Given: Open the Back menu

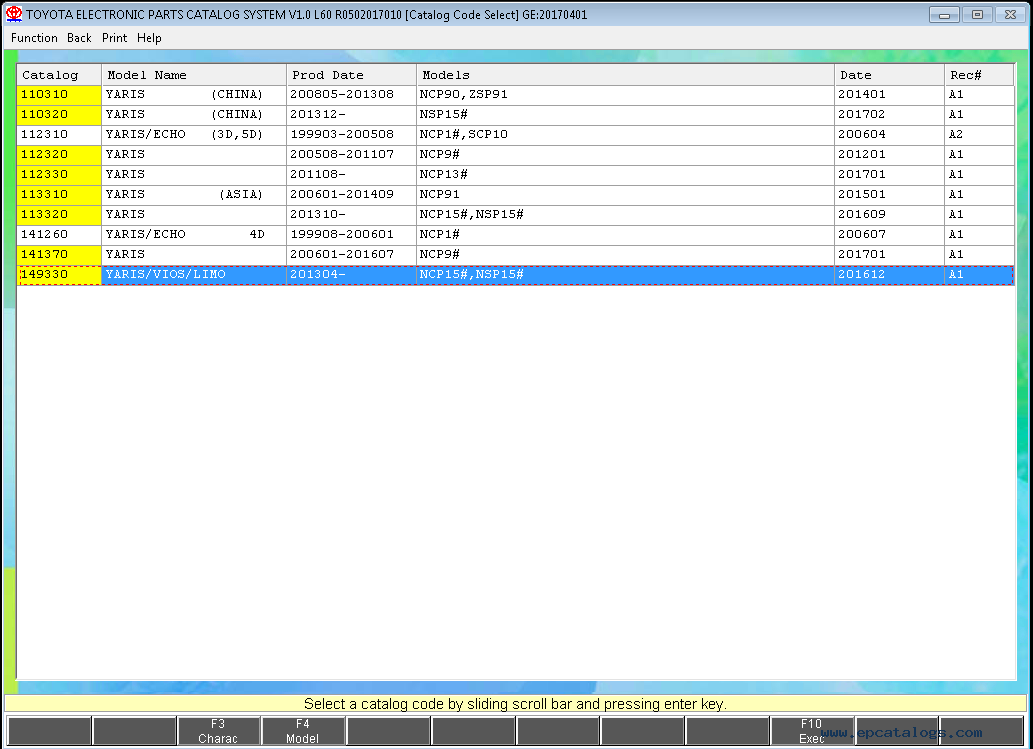Looking at the screenshot, I should 79,38.
